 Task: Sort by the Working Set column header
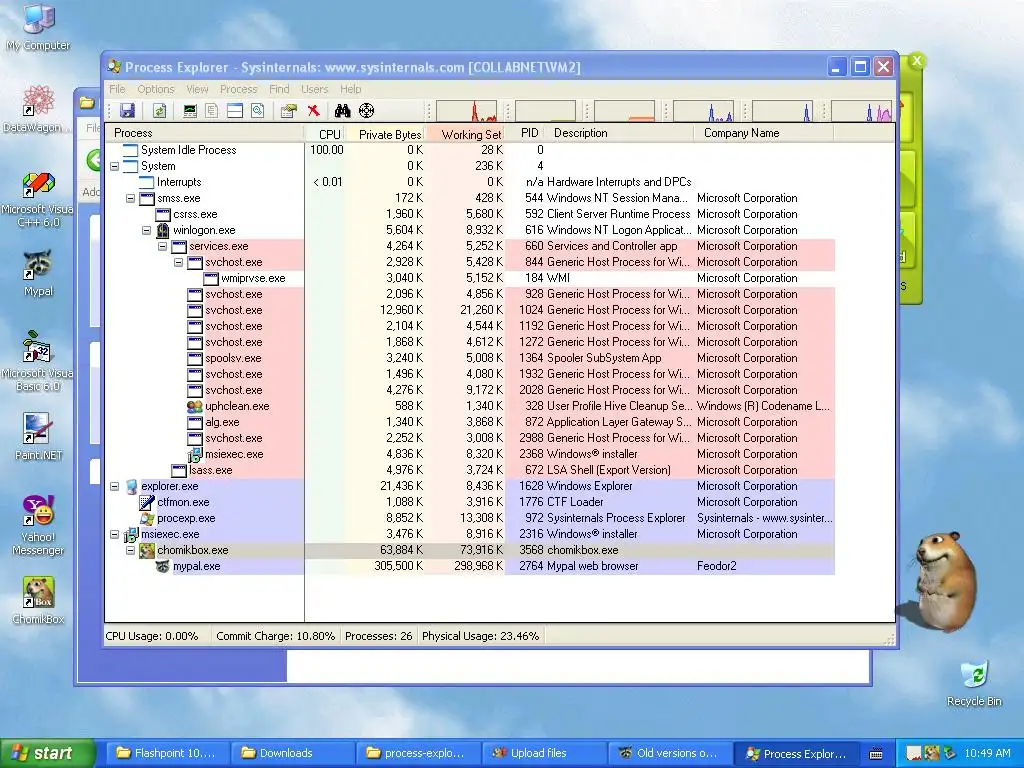tap(465, 133)
